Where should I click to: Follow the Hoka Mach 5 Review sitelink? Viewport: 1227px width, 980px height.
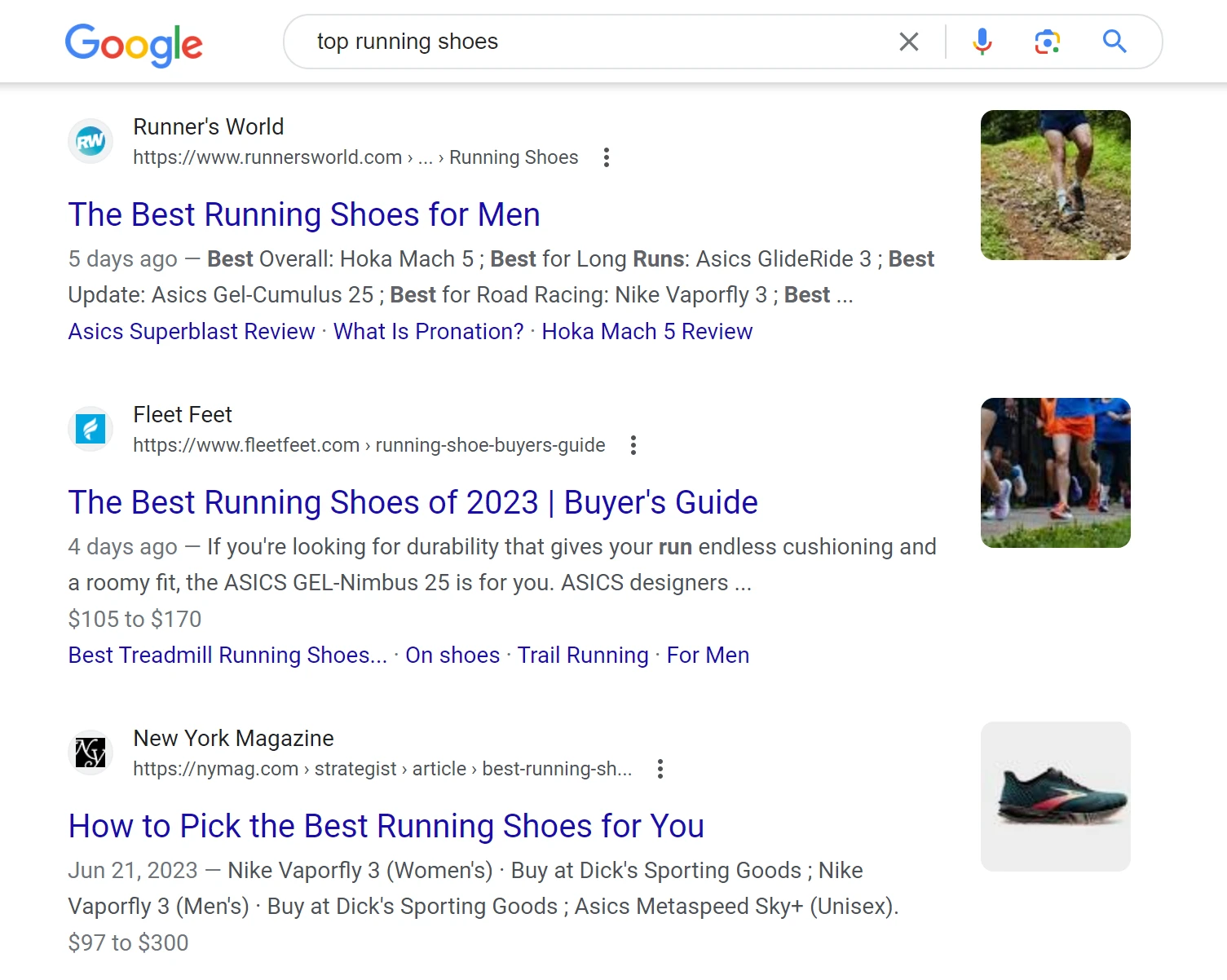pyautogui.click(x=647, y=332)
